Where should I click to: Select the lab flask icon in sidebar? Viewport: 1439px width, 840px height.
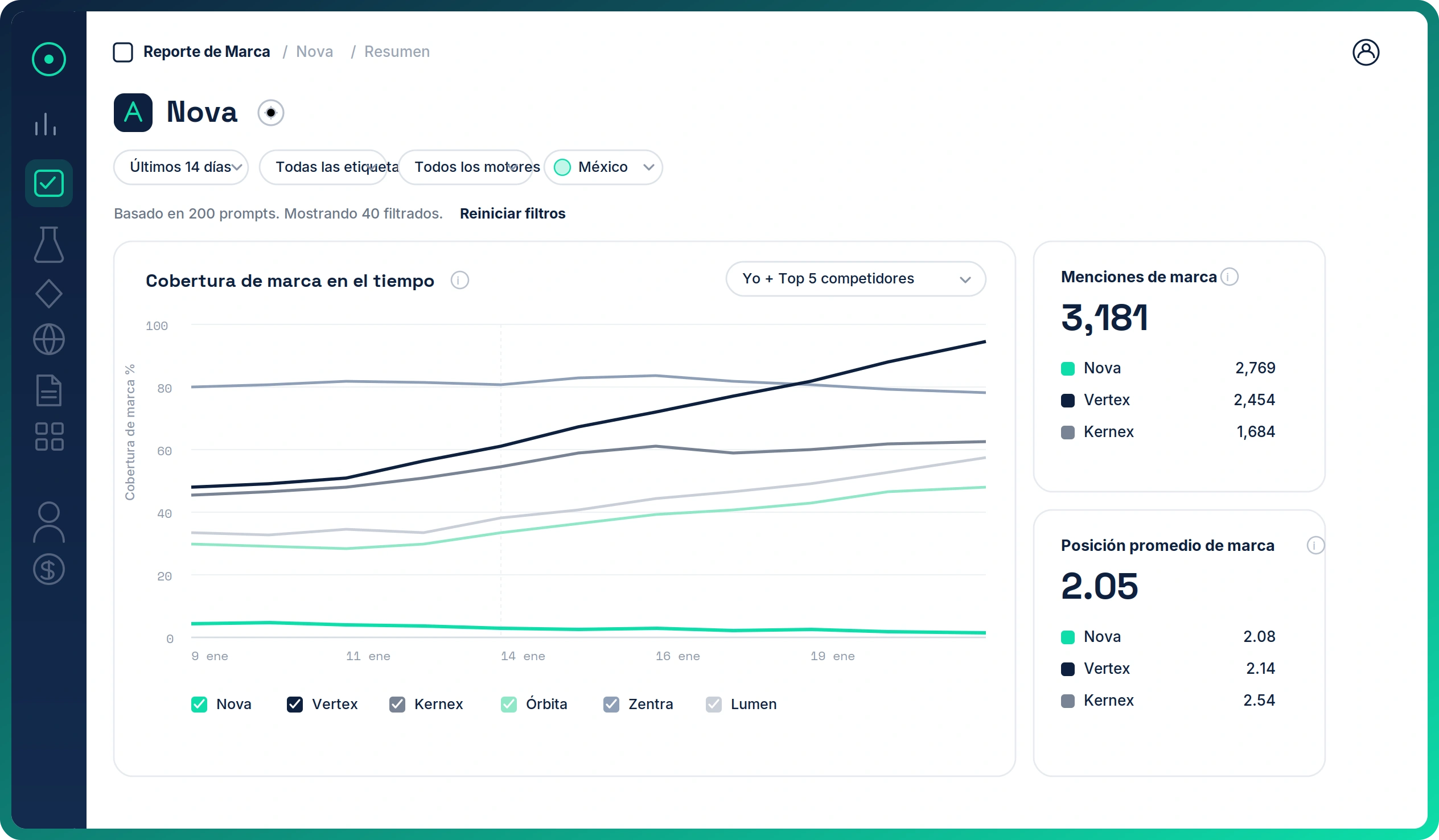pos(48,244)
